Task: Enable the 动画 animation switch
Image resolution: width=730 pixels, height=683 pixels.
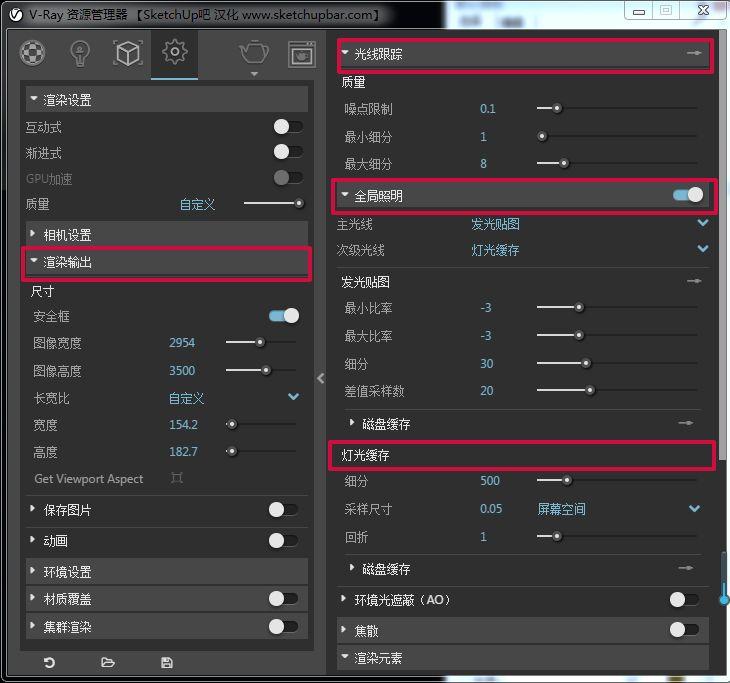Action: (x=284, y=541)
